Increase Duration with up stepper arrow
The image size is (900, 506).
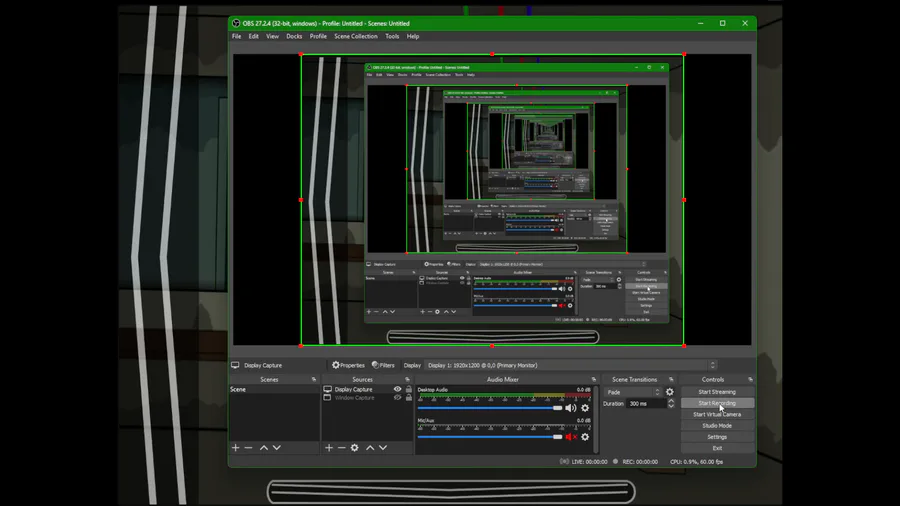point(671,401)
